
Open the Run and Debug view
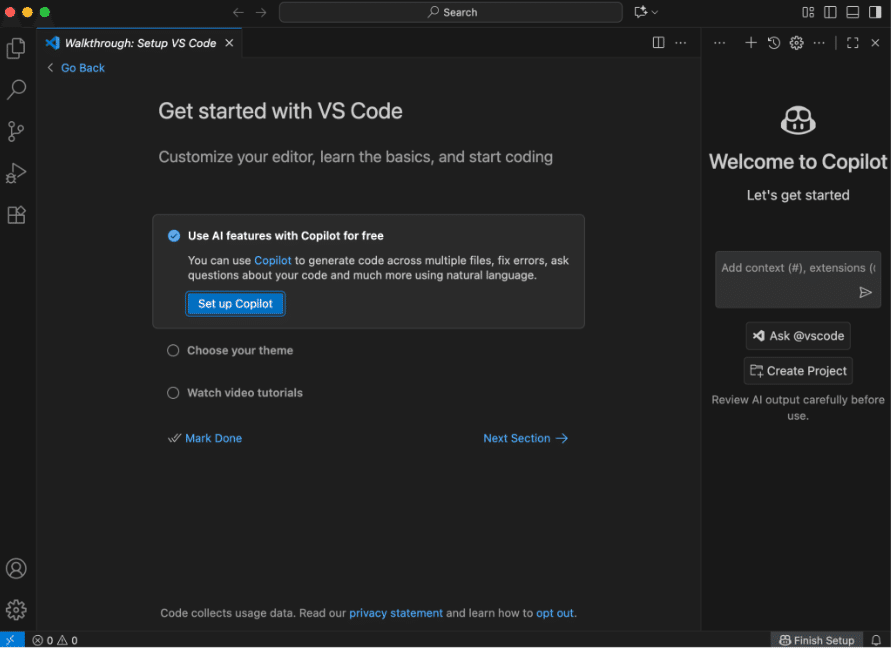[16, 173]
